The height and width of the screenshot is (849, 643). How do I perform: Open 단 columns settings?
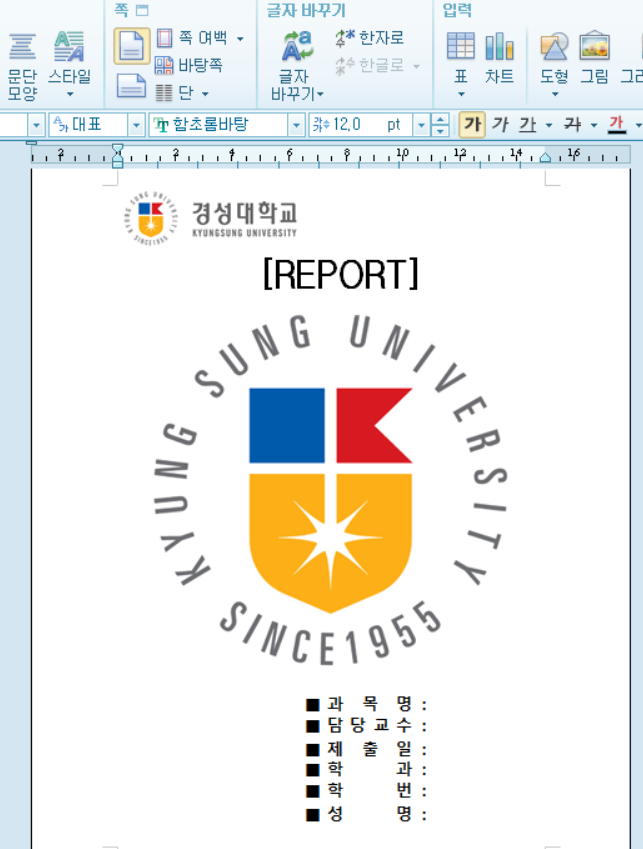click(x=174, y=93)
